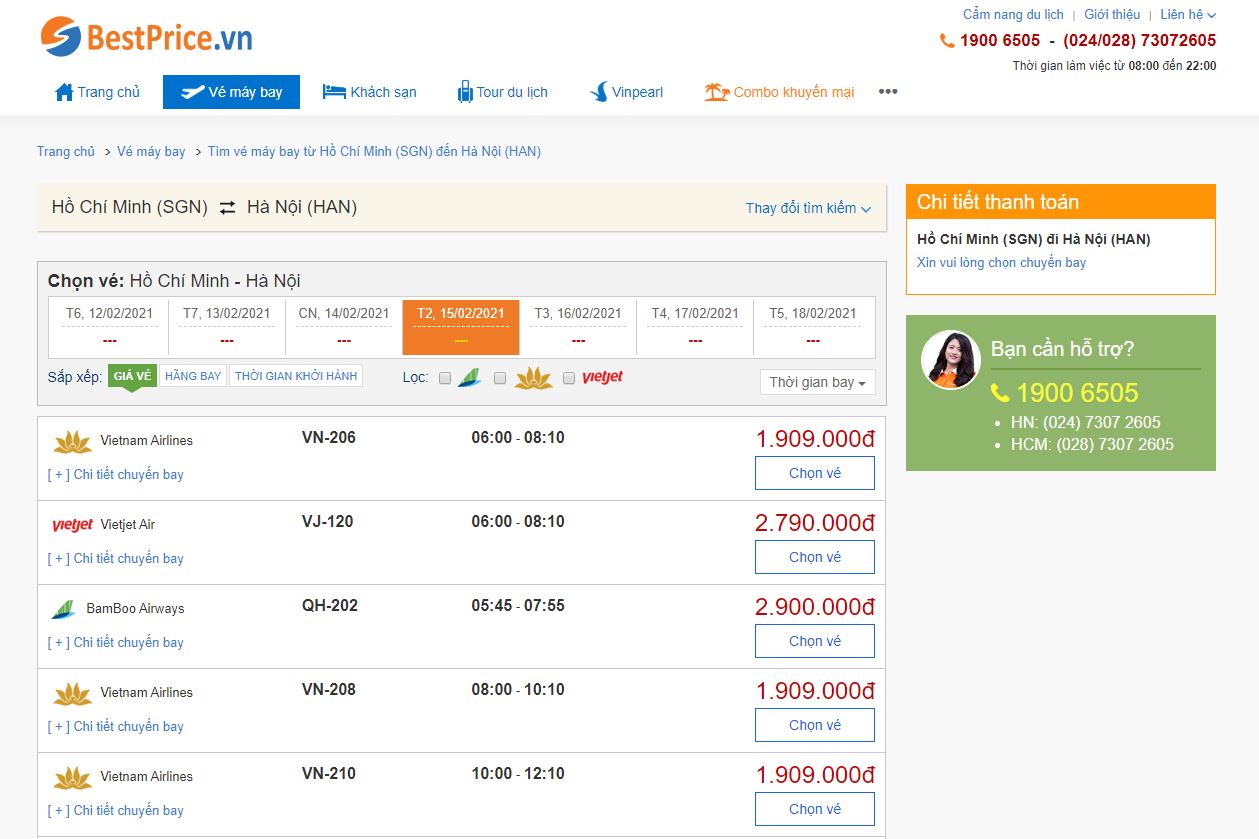Open Cẩm nang du lịch link
1259x839 pixels.
click(x=1013, y=15)
